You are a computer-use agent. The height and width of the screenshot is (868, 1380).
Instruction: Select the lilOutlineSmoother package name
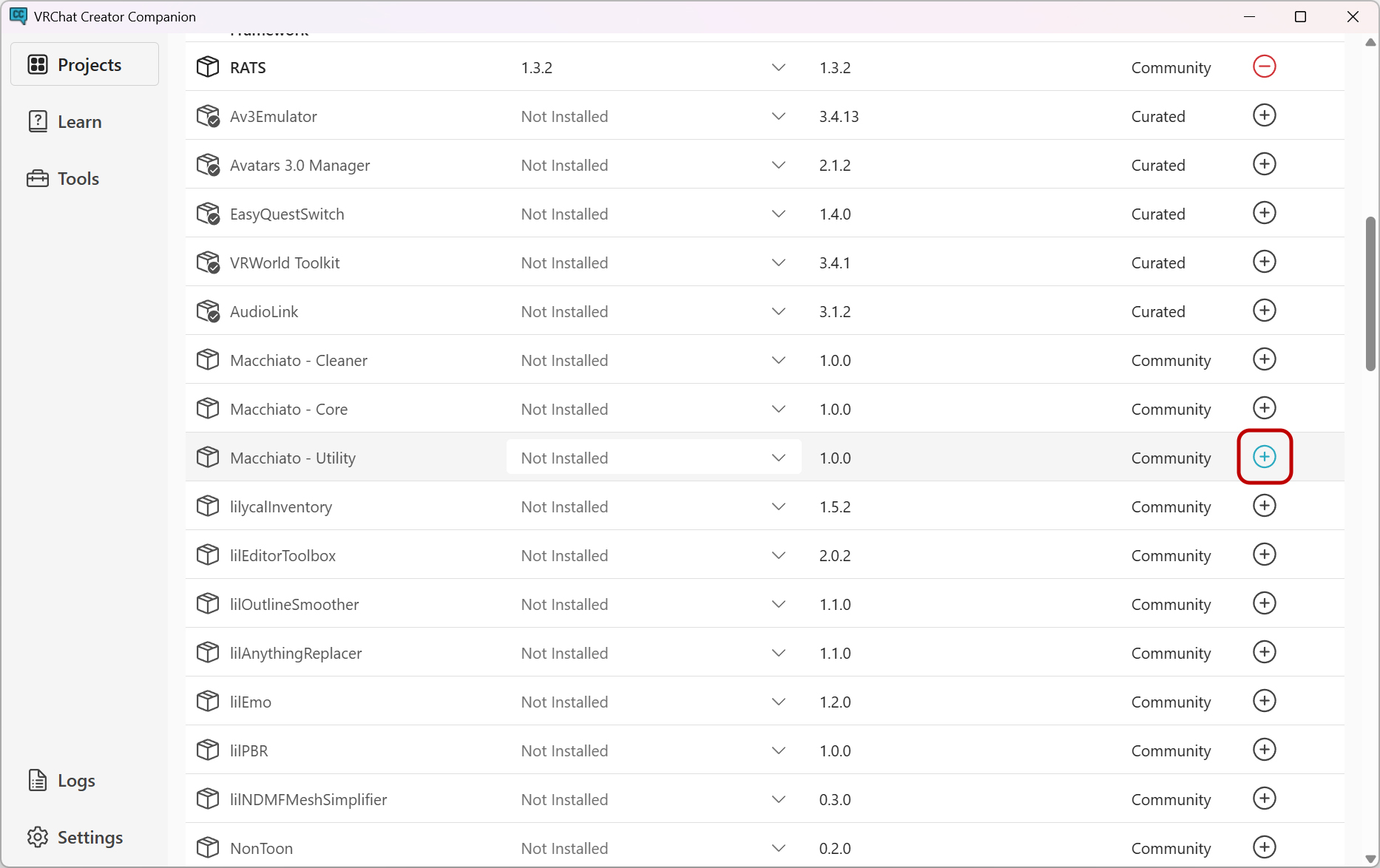pyautogui.click(x=294, y=604)
